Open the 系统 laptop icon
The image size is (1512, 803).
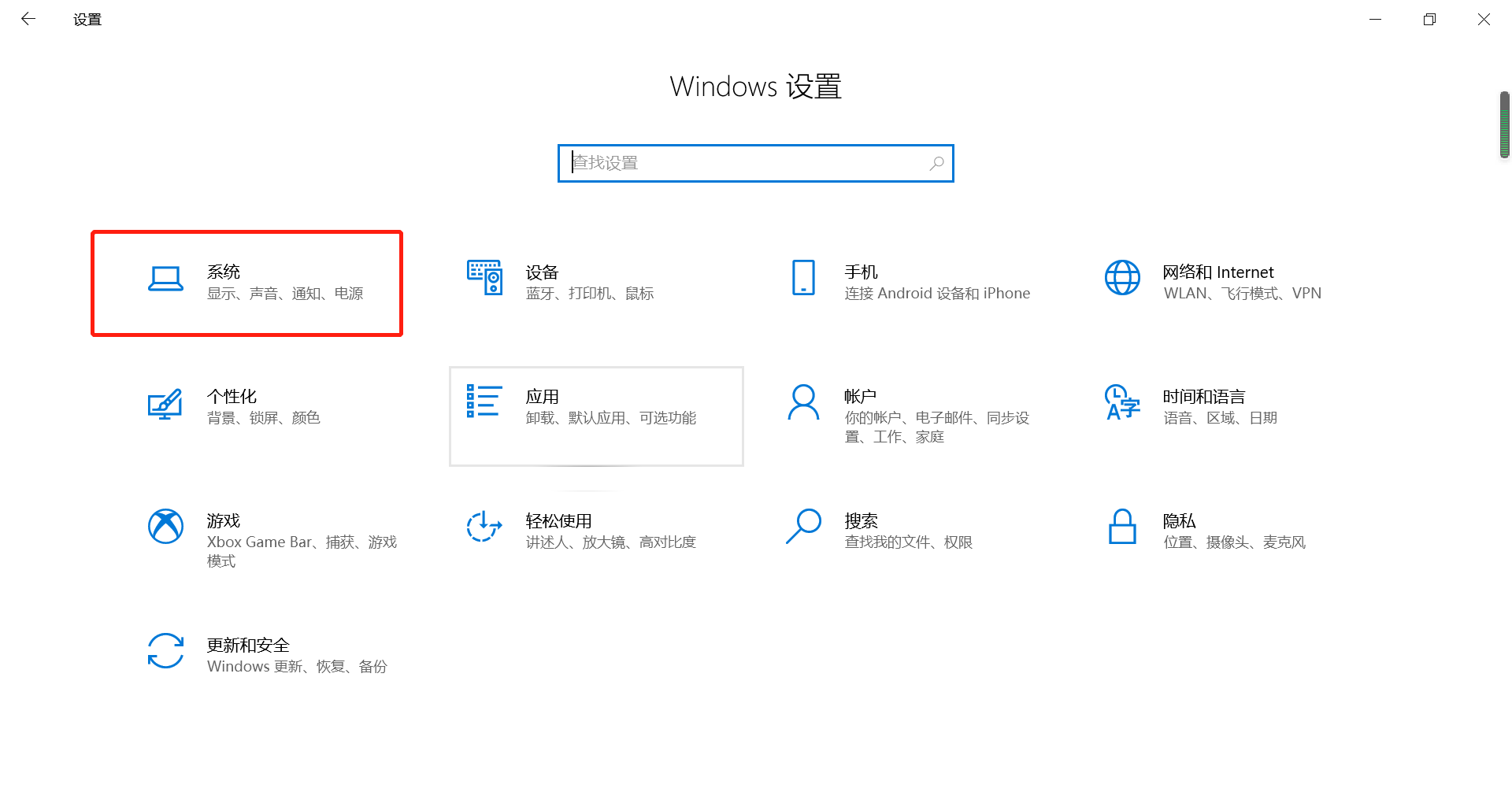point(165,279)
